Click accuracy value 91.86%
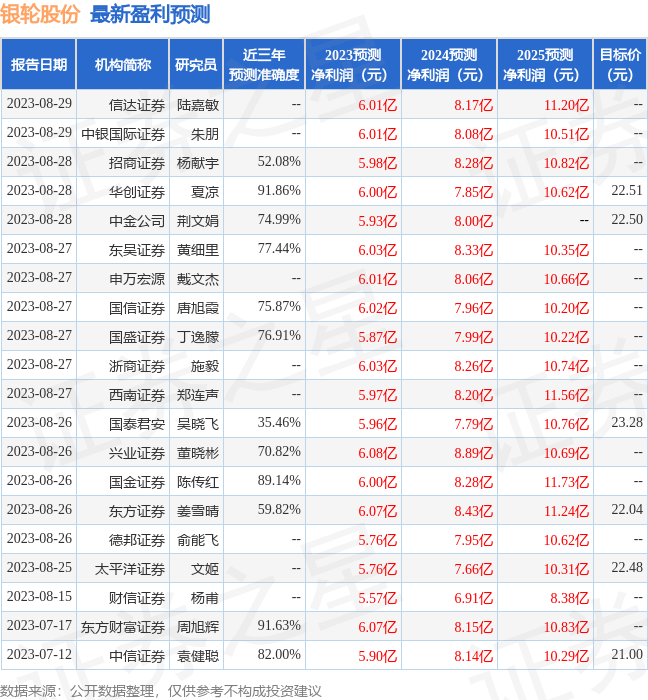This screenshot has height=700, width=648. [279, 191]
